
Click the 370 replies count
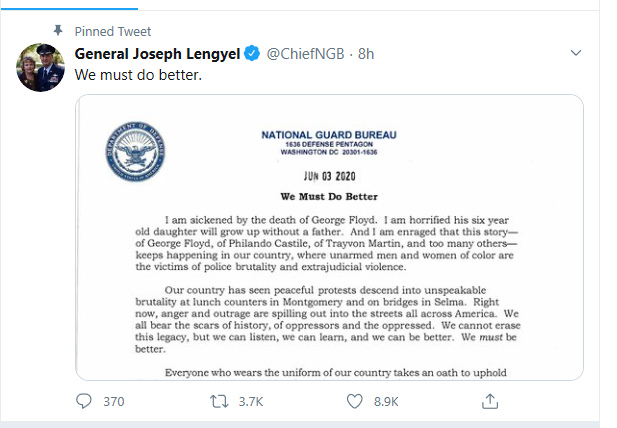tap(113, 402)
